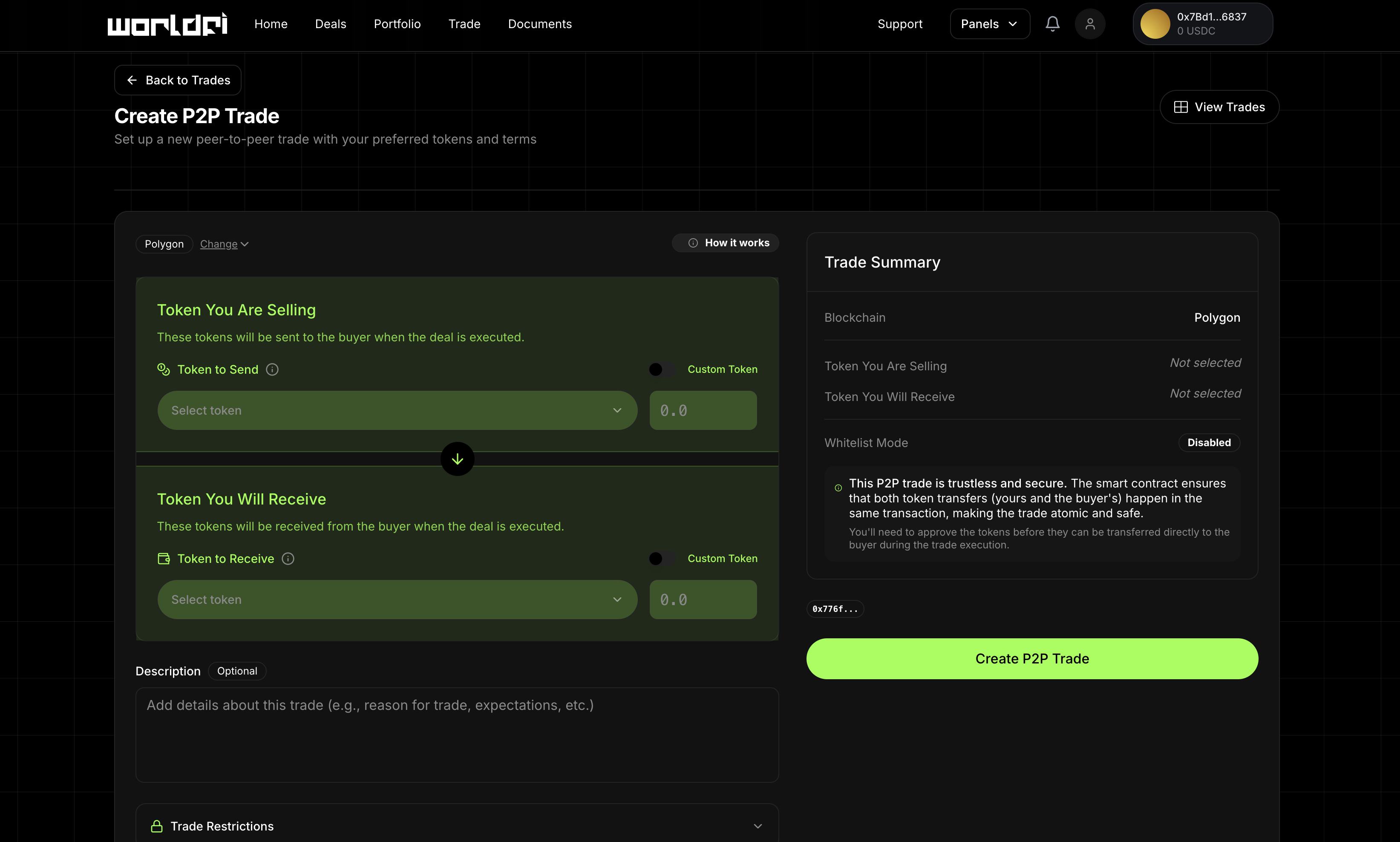
Task: Open the Panels dropdown
Action: [989, 24]
